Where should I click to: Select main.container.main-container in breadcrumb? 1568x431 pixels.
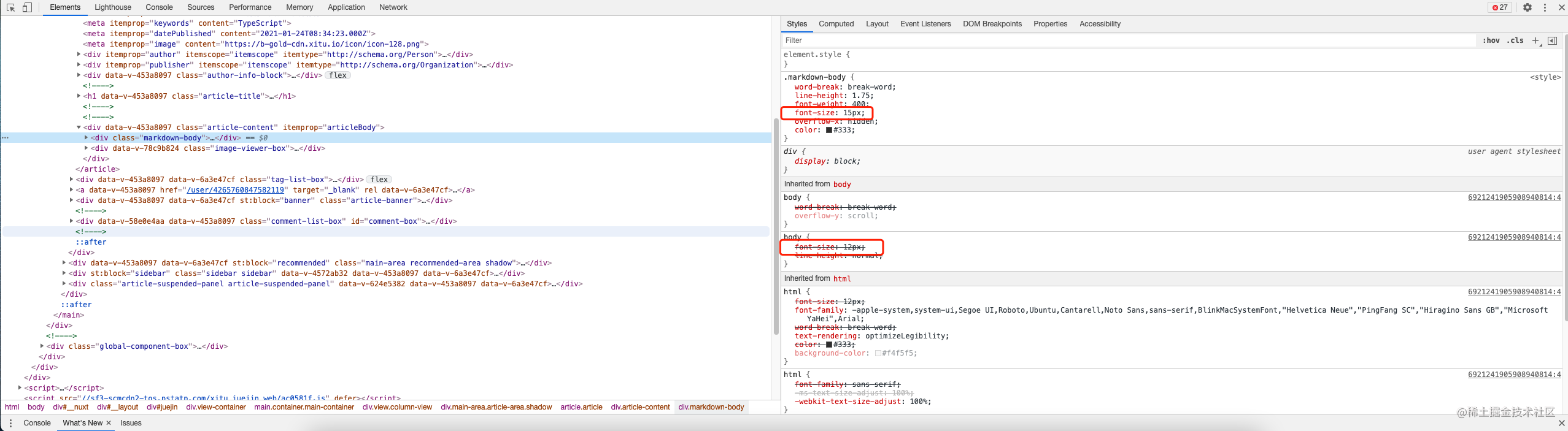click(x=304, y=407)
